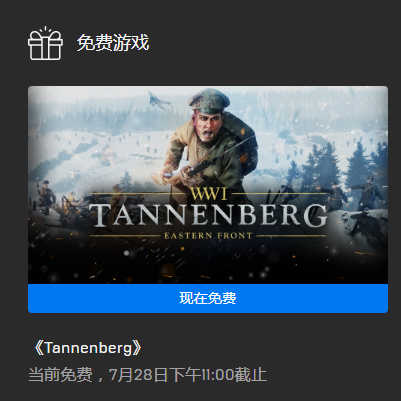This screenshot has width=401, height=401.
Task: Click the TANNENBERG logo text on cover
Action: (208, 215)
